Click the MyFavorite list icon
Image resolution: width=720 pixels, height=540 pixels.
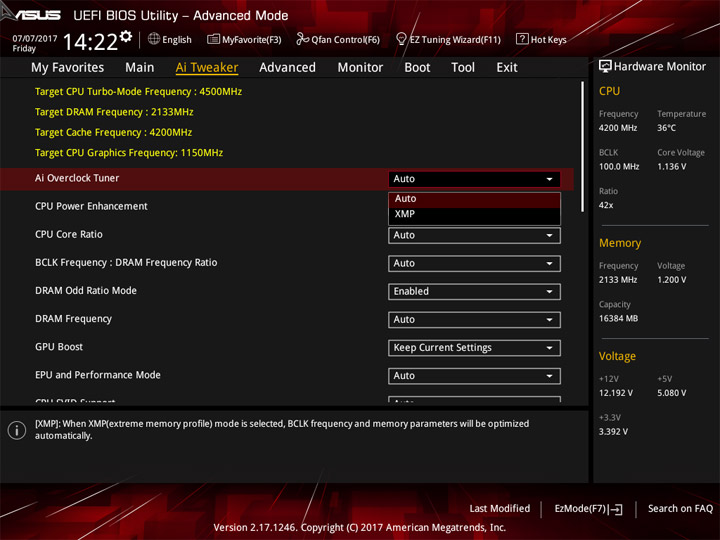(213, 39)
